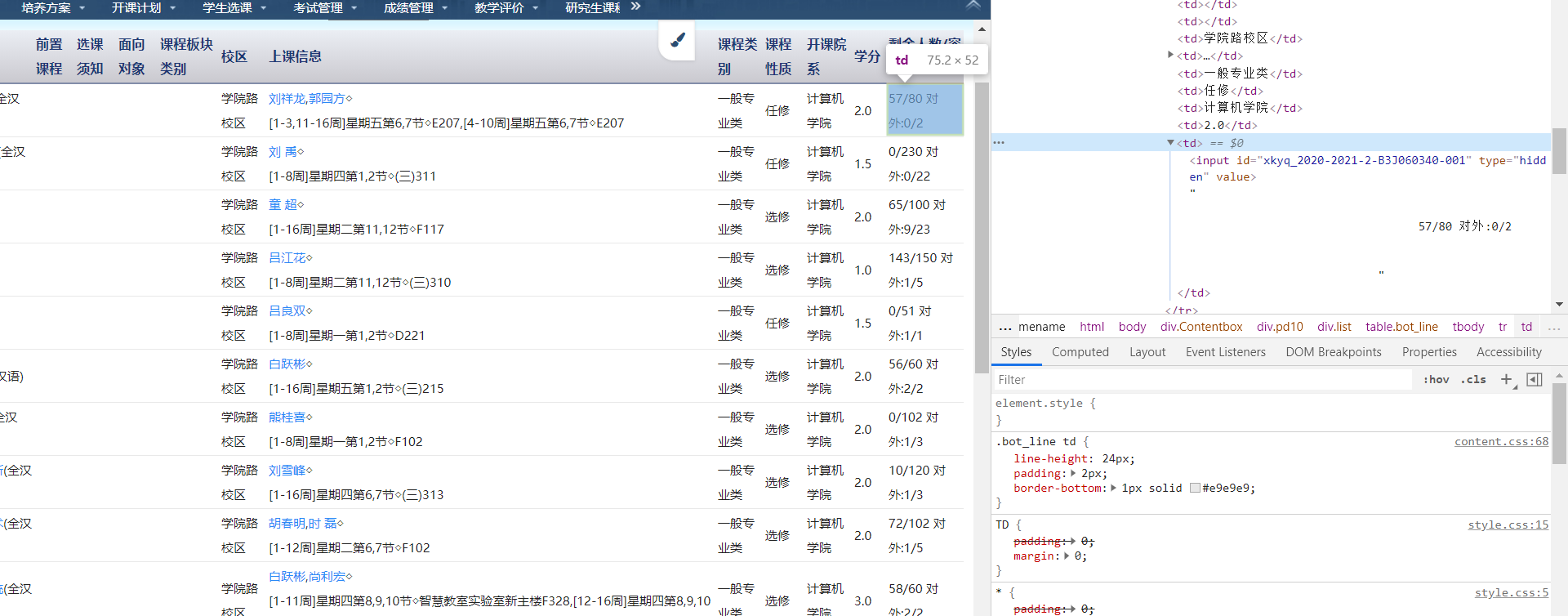
Task: Click the highlighted 57/80 capacity cell
Action: (x=924, y=110)
